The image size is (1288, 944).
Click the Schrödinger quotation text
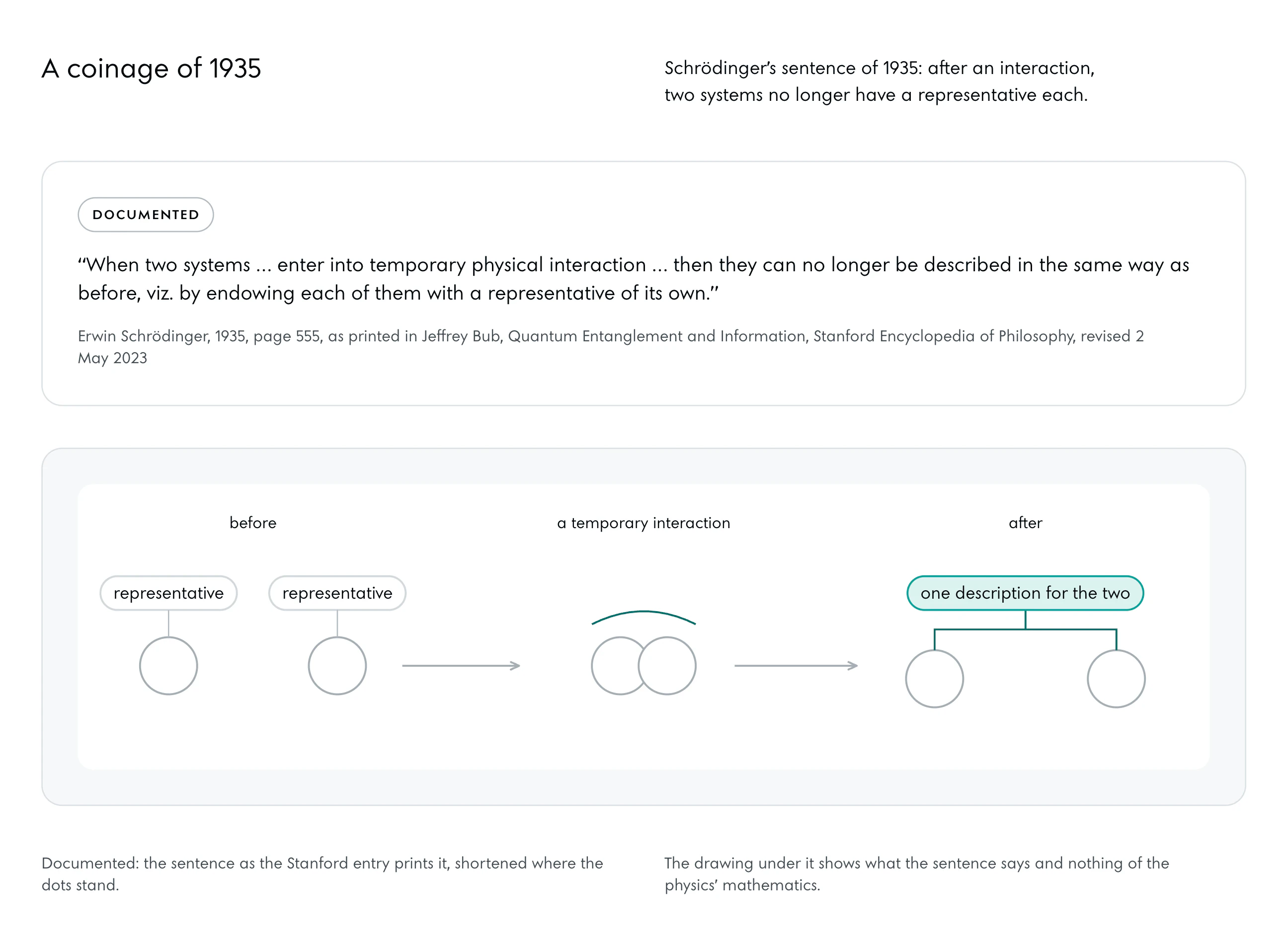(633, 279)
